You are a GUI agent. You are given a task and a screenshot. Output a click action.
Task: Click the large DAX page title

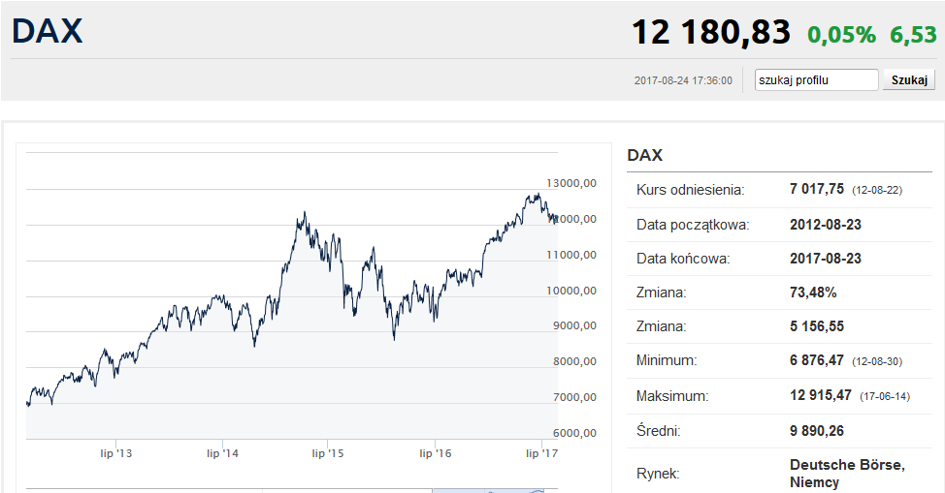[x=47, y=31]
